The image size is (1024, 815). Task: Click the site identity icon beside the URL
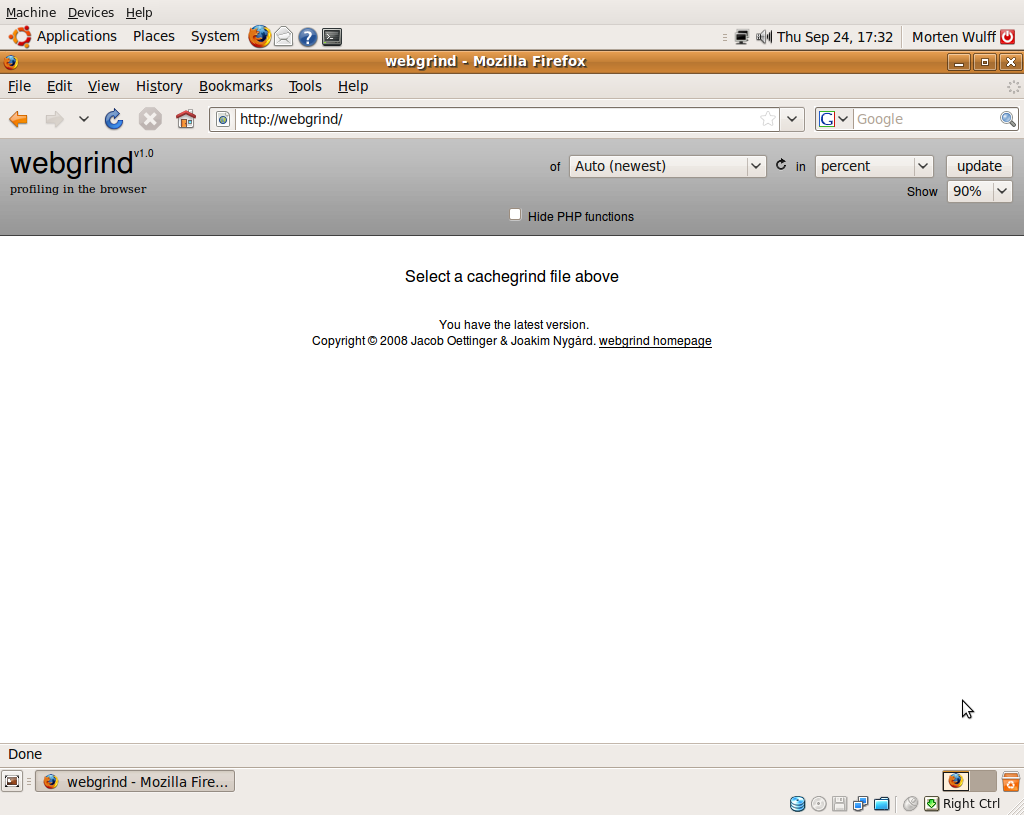point(223,119)
